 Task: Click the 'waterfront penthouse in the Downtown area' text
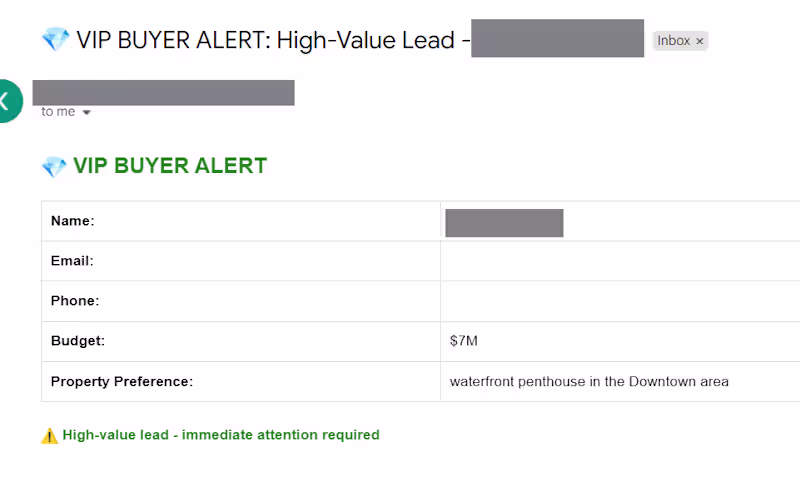[x=589, y=381]
